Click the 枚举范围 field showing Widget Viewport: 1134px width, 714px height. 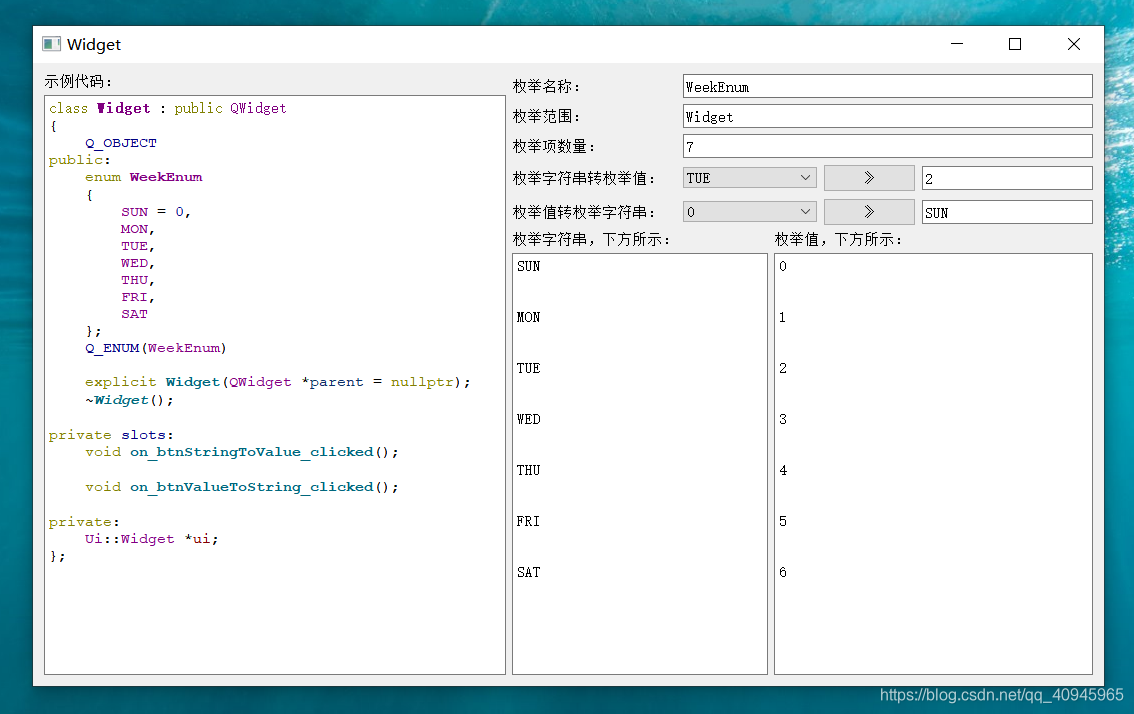pos(886,115)
